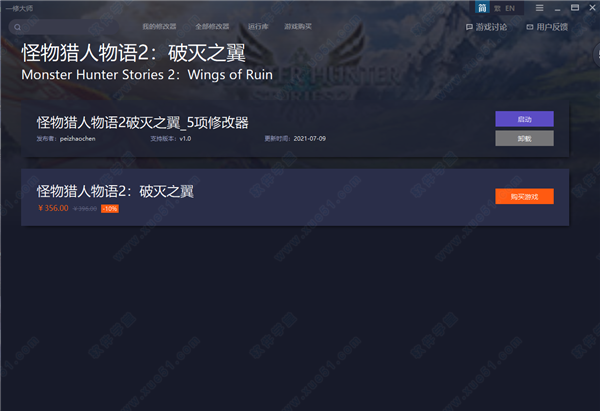Focus the search input field
The width and height of the screenshot is (600, 411).
(64, 27)
